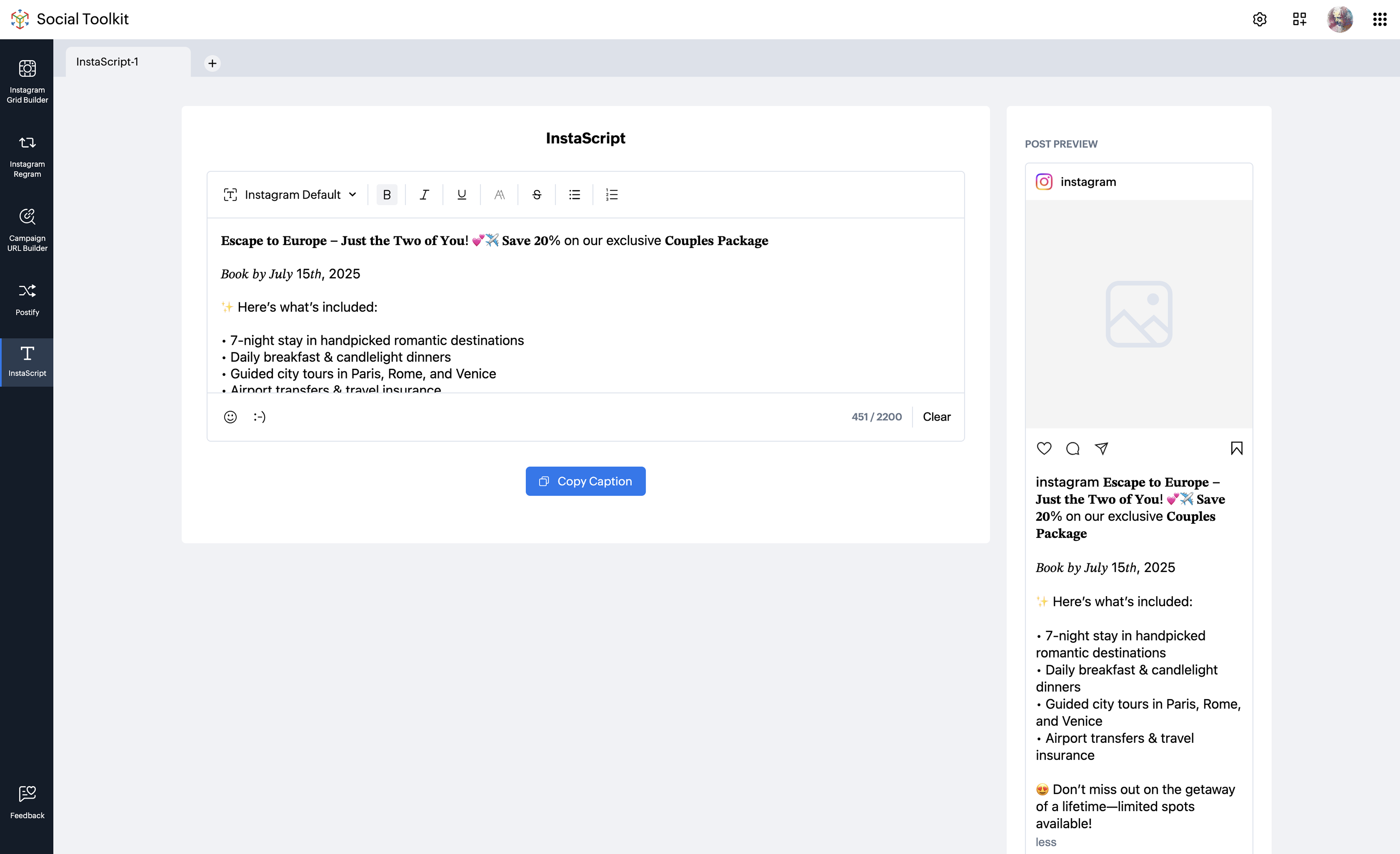The width and height of the screenshot is (1400, 854).
Task: Add a new tab with plus button
Action: [x=212, y=63]
